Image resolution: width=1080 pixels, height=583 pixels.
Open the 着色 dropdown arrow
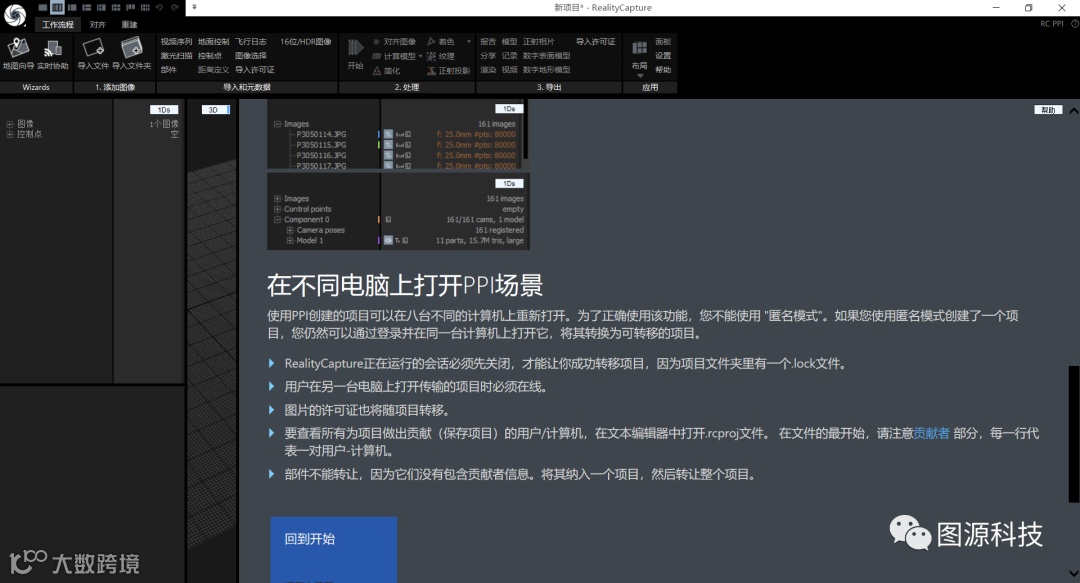coord(469,42)
